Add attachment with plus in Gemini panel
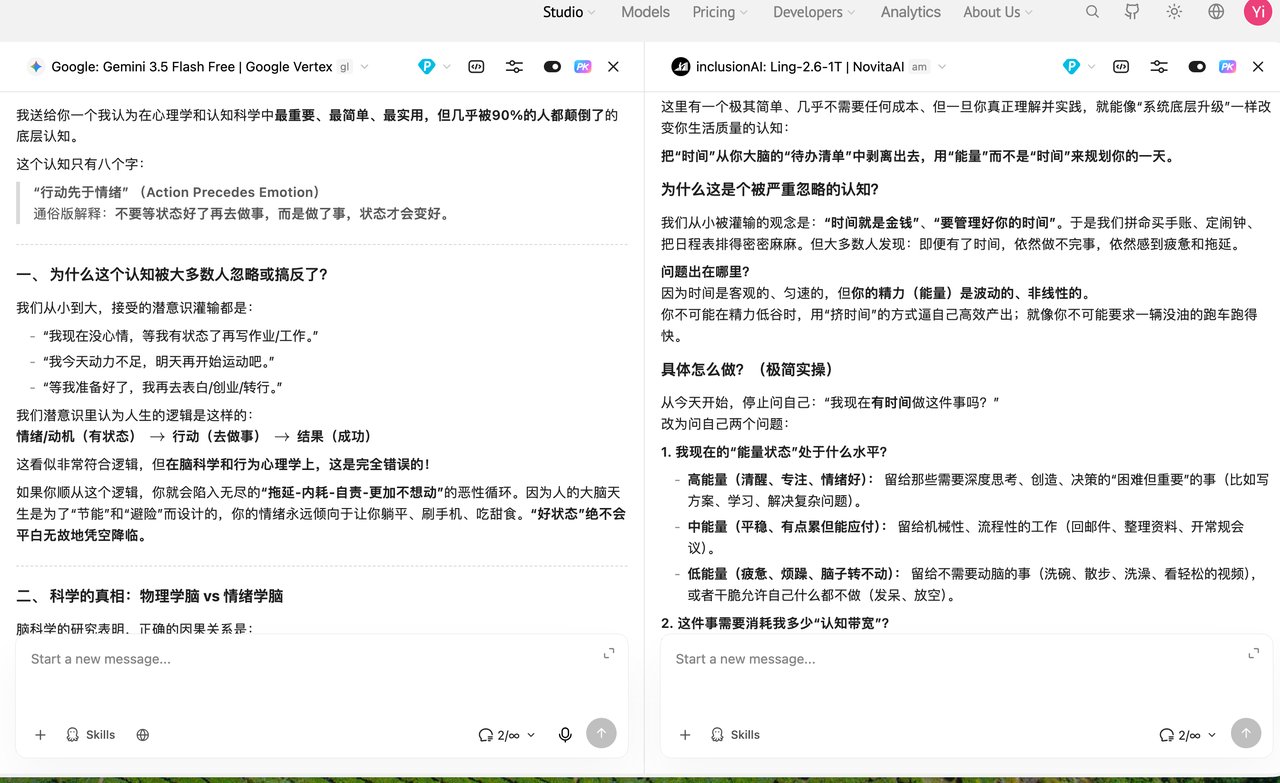1280x783 pixels. 40,734
